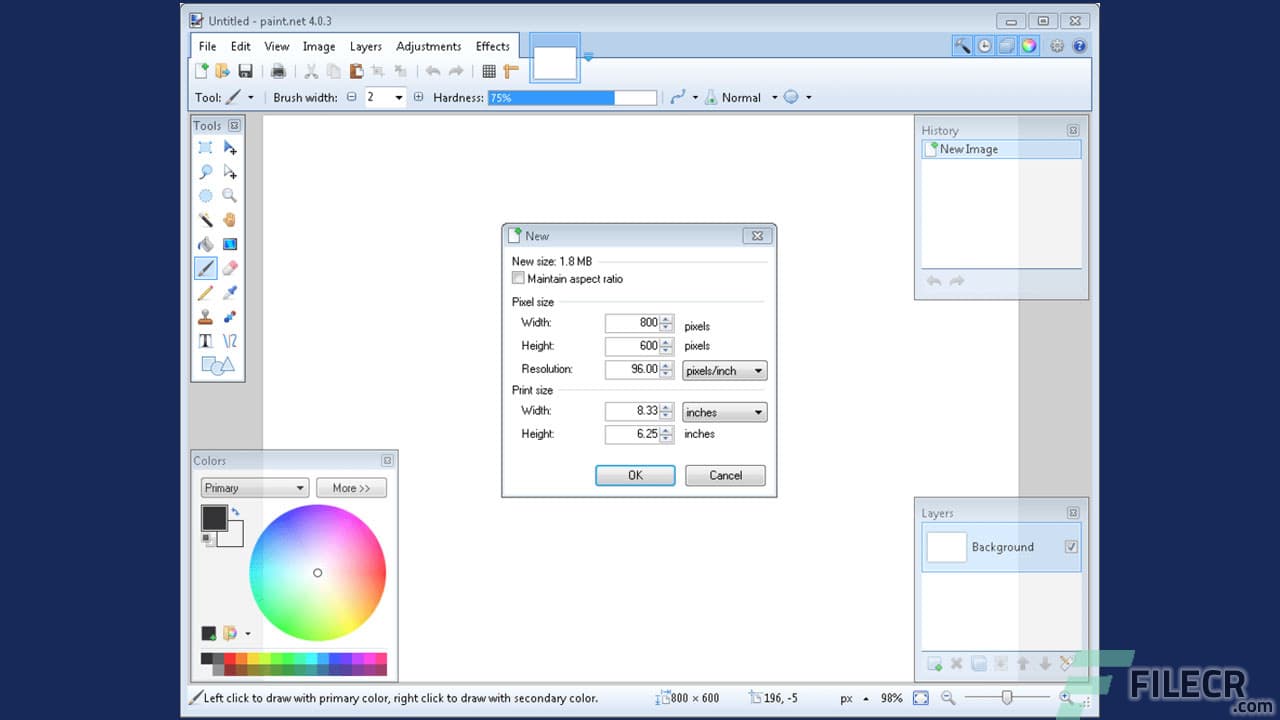The height and width of the screenshot is (720, 1280).
Task: Pick the Gradient tool
Action: coord(230,243)
